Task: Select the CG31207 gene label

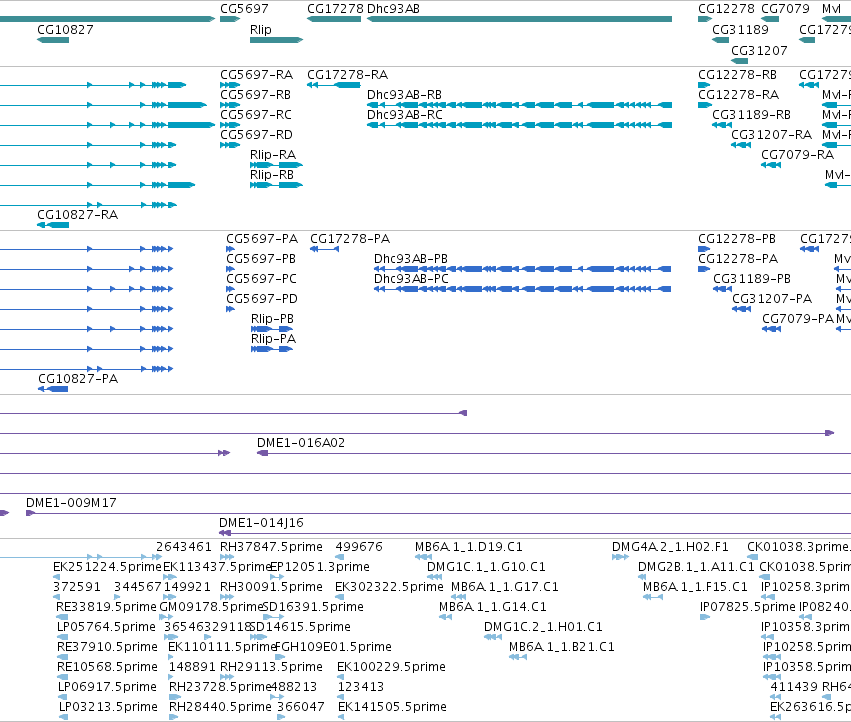Action: coord(759,50)
